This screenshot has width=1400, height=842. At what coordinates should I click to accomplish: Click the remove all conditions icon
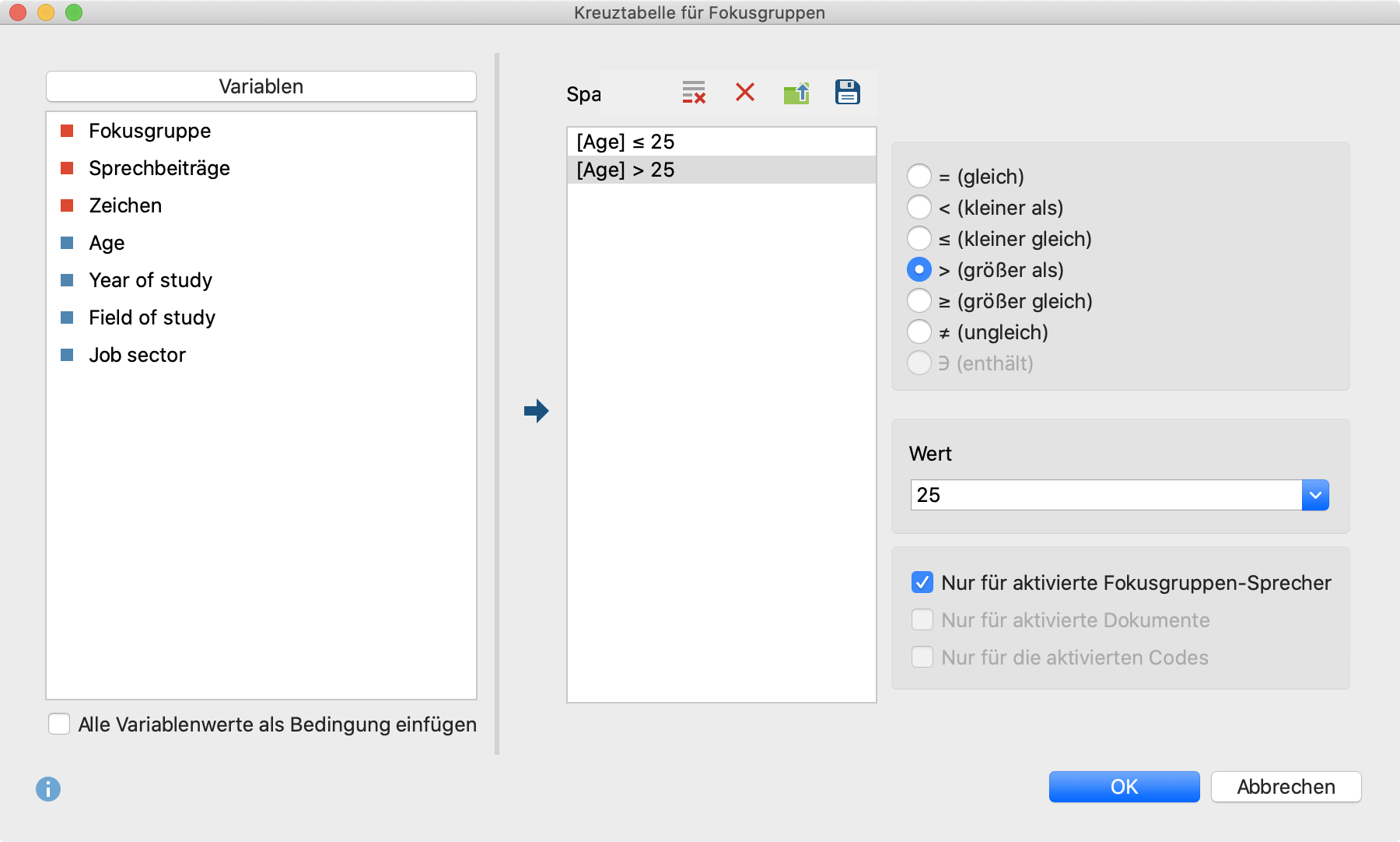694,93
